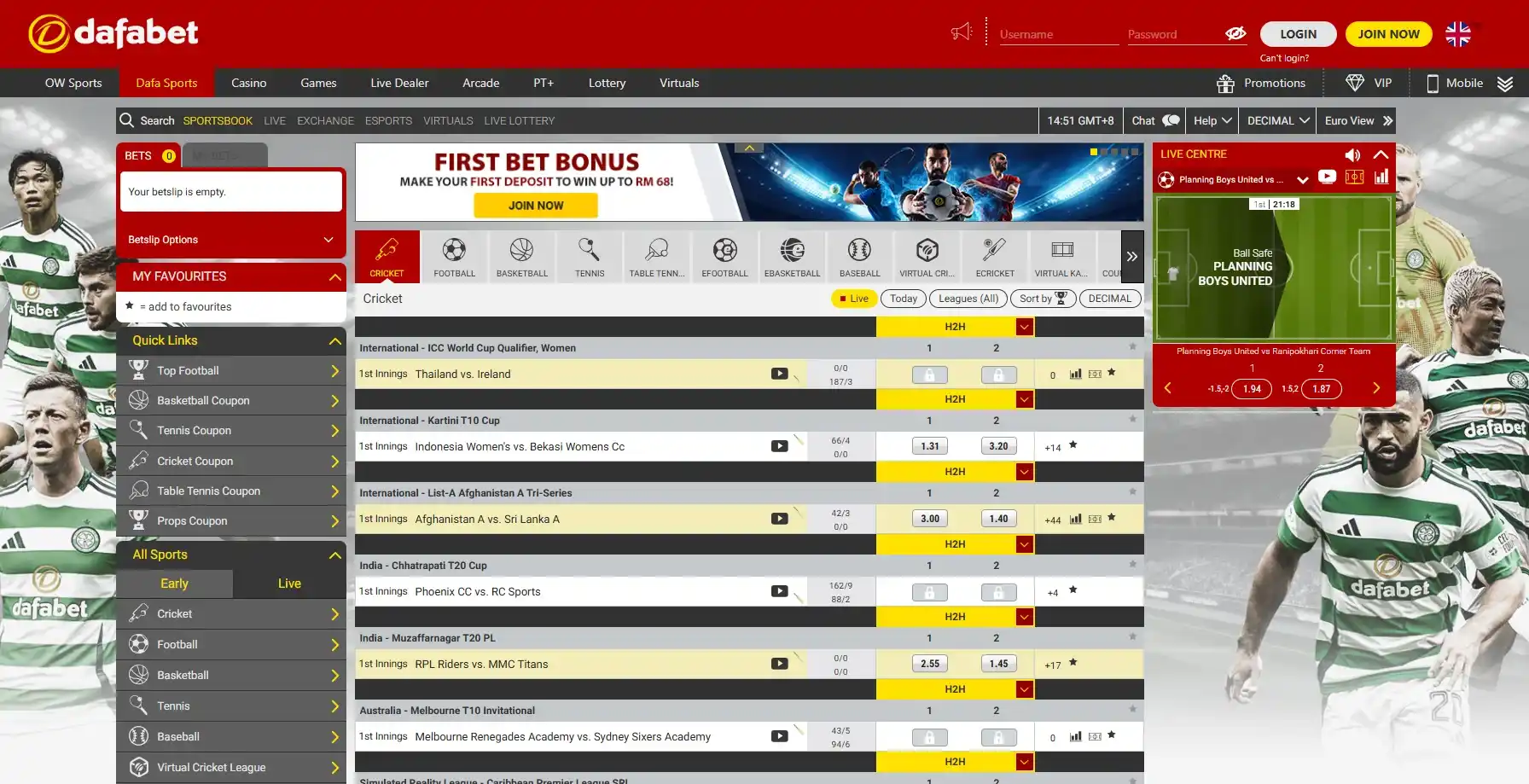
Task: Toggle password visibility eye icon
Action: coord(1235,33)
